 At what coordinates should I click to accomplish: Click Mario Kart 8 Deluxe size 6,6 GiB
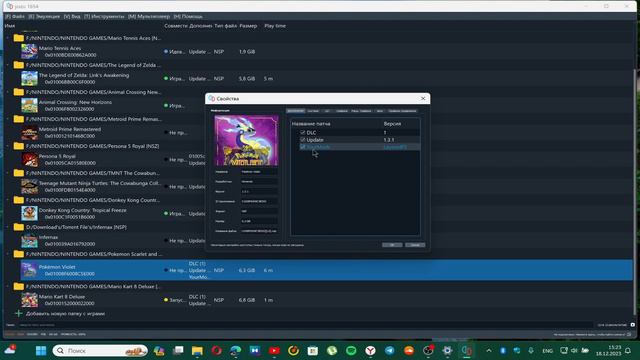coord(247,300)
